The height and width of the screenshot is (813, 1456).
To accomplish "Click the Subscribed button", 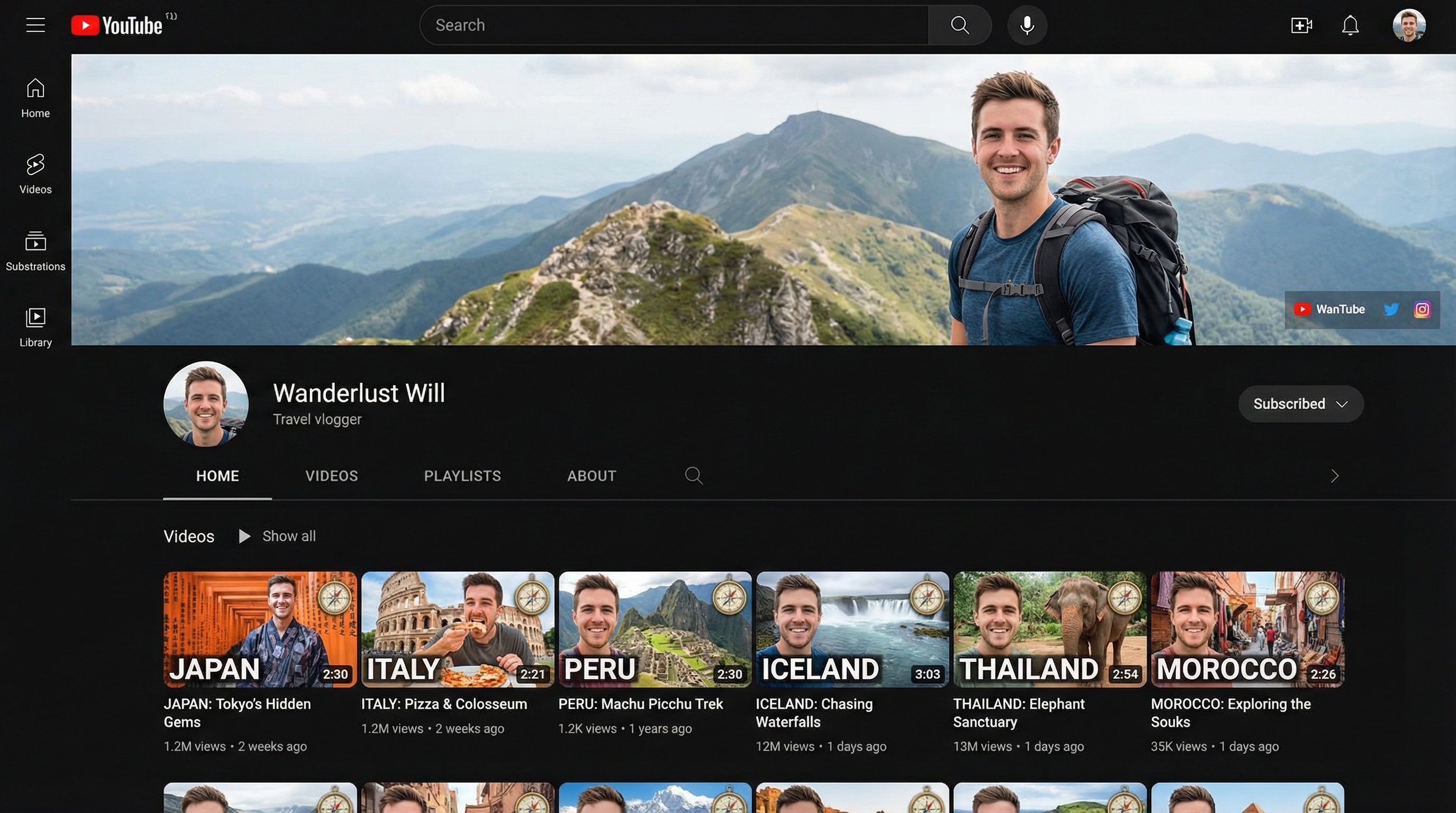I will (1289, 404).
